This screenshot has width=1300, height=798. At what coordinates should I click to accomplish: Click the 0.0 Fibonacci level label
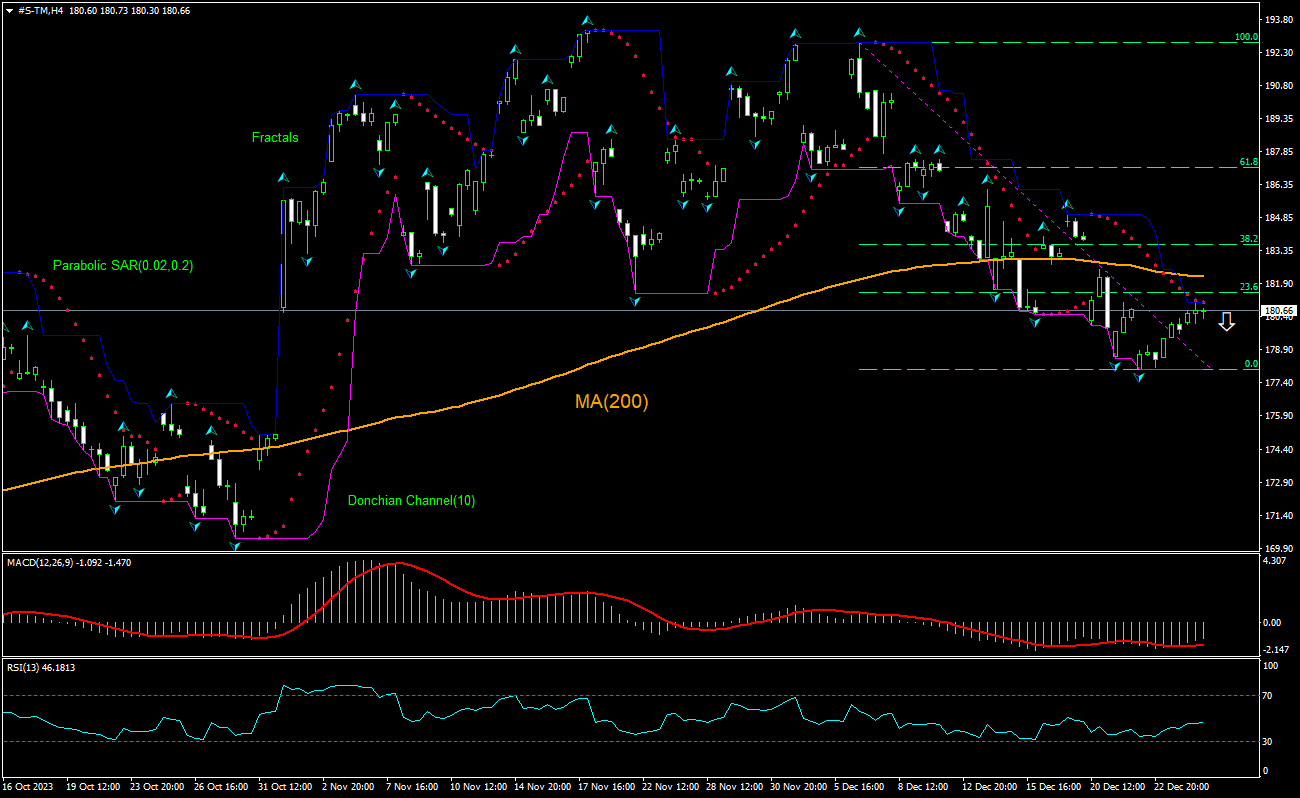click(1250, 364)
